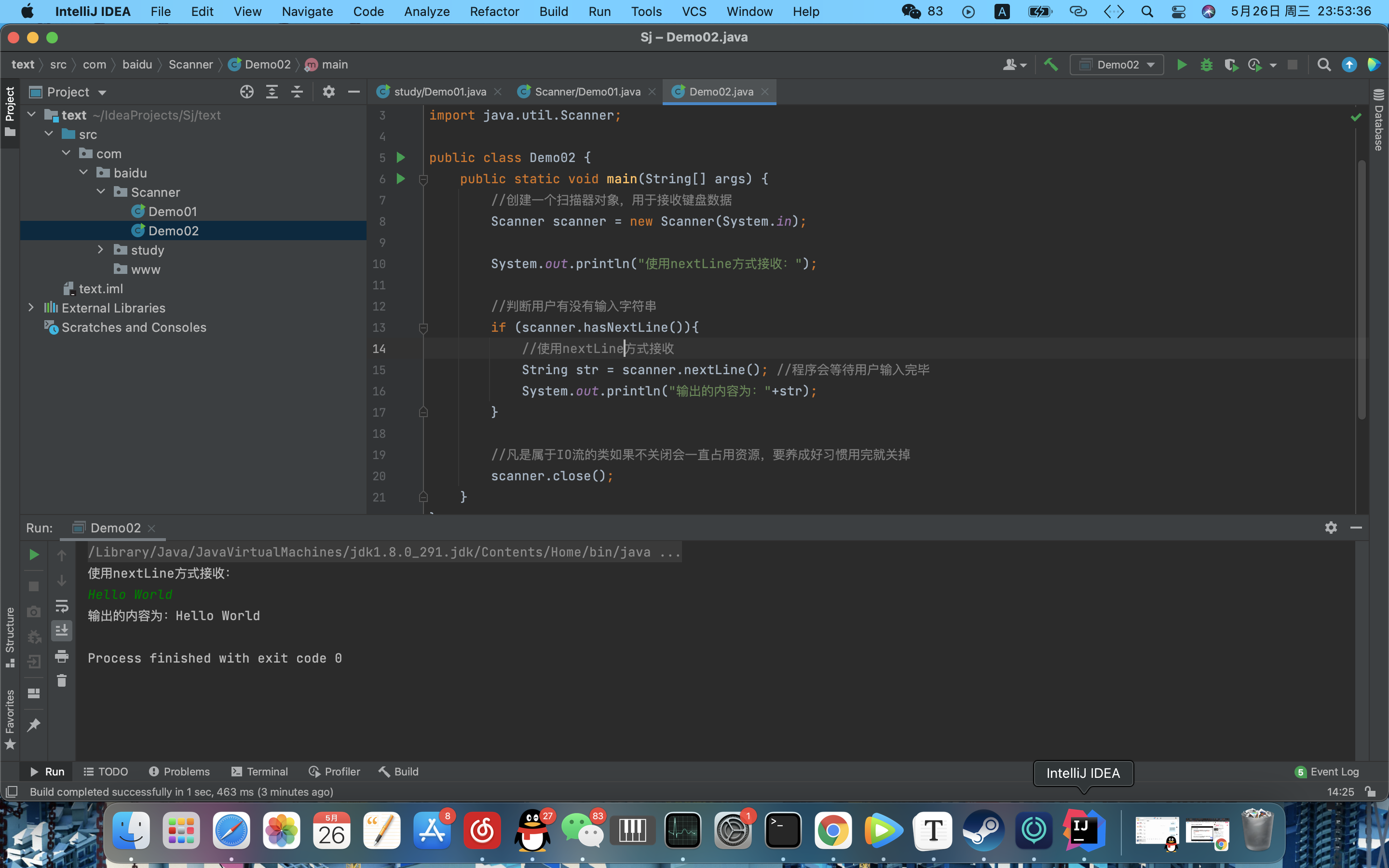The height and width of the screenshot is (868, 1389).
Task: Click the trash icon to clear console
Action: tap(61, 681)
